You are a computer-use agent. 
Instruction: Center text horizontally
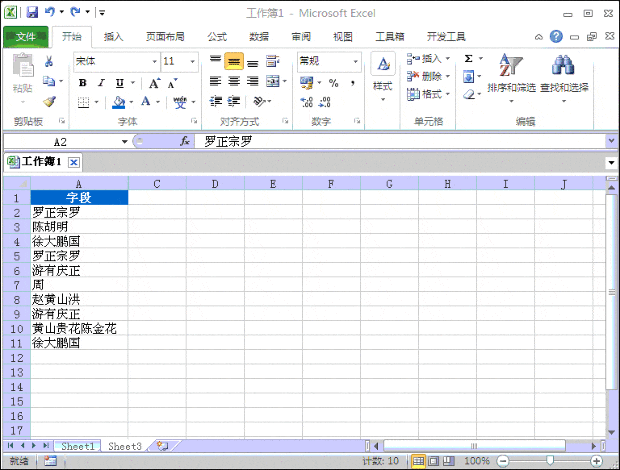pyautogui.click(x=234, y=81)
